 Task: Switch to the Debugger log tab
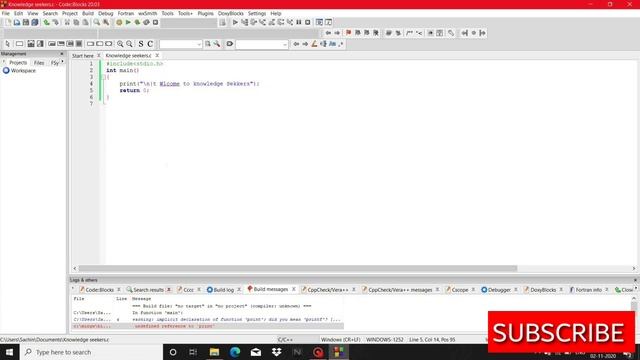point(499,290)
